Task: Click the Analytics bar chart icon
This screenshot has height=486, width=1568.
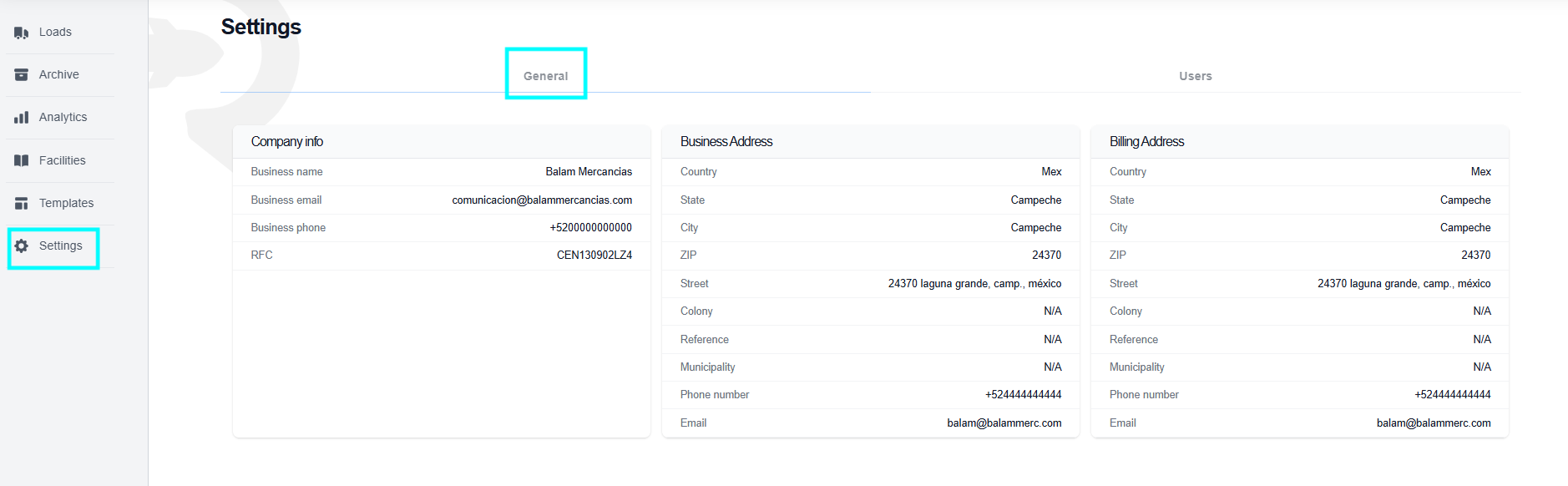Action: (x=22, y=118)
